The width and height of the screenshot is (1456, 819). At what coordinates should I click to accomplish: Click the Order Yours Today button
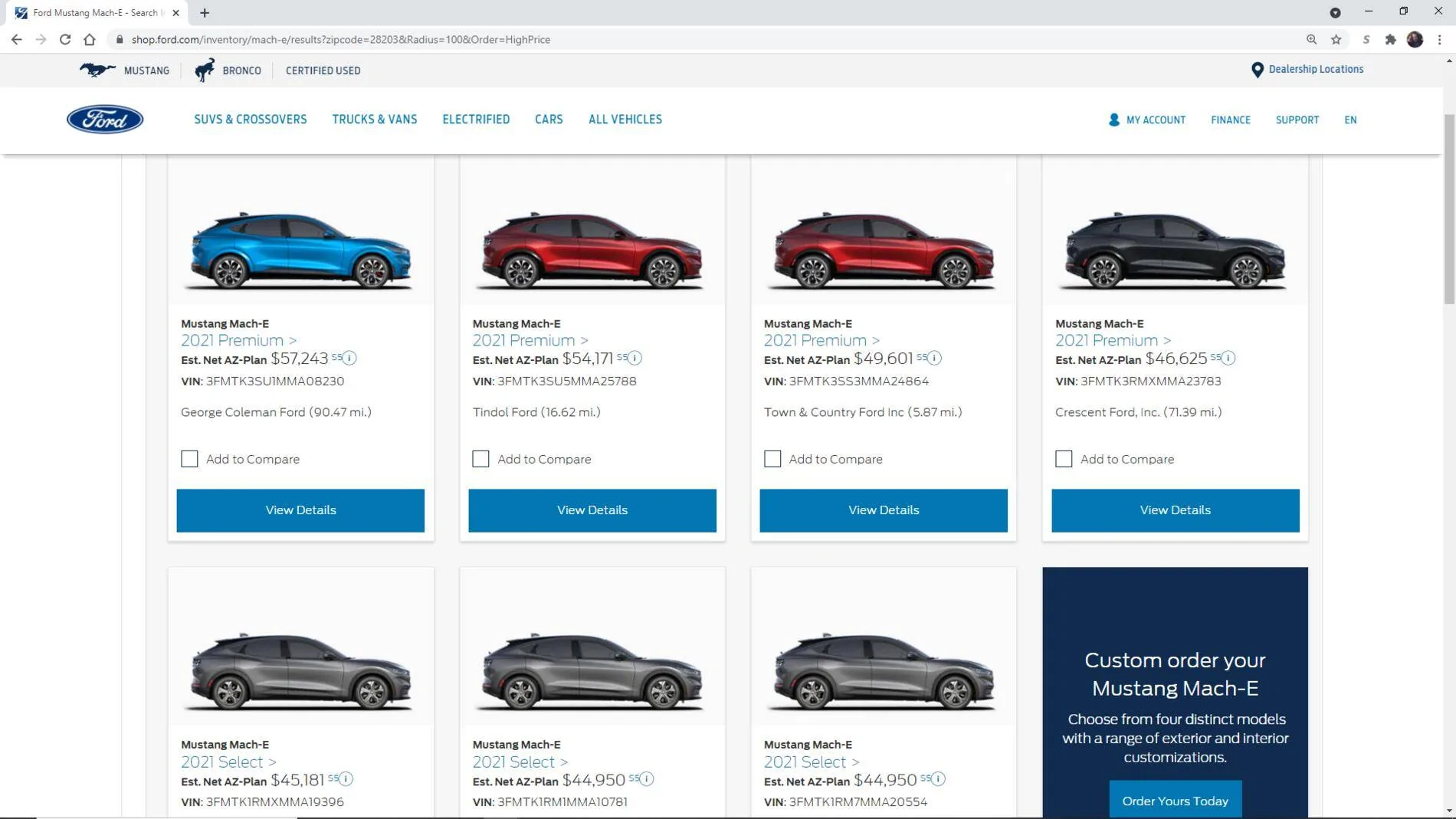[1176, 801]
